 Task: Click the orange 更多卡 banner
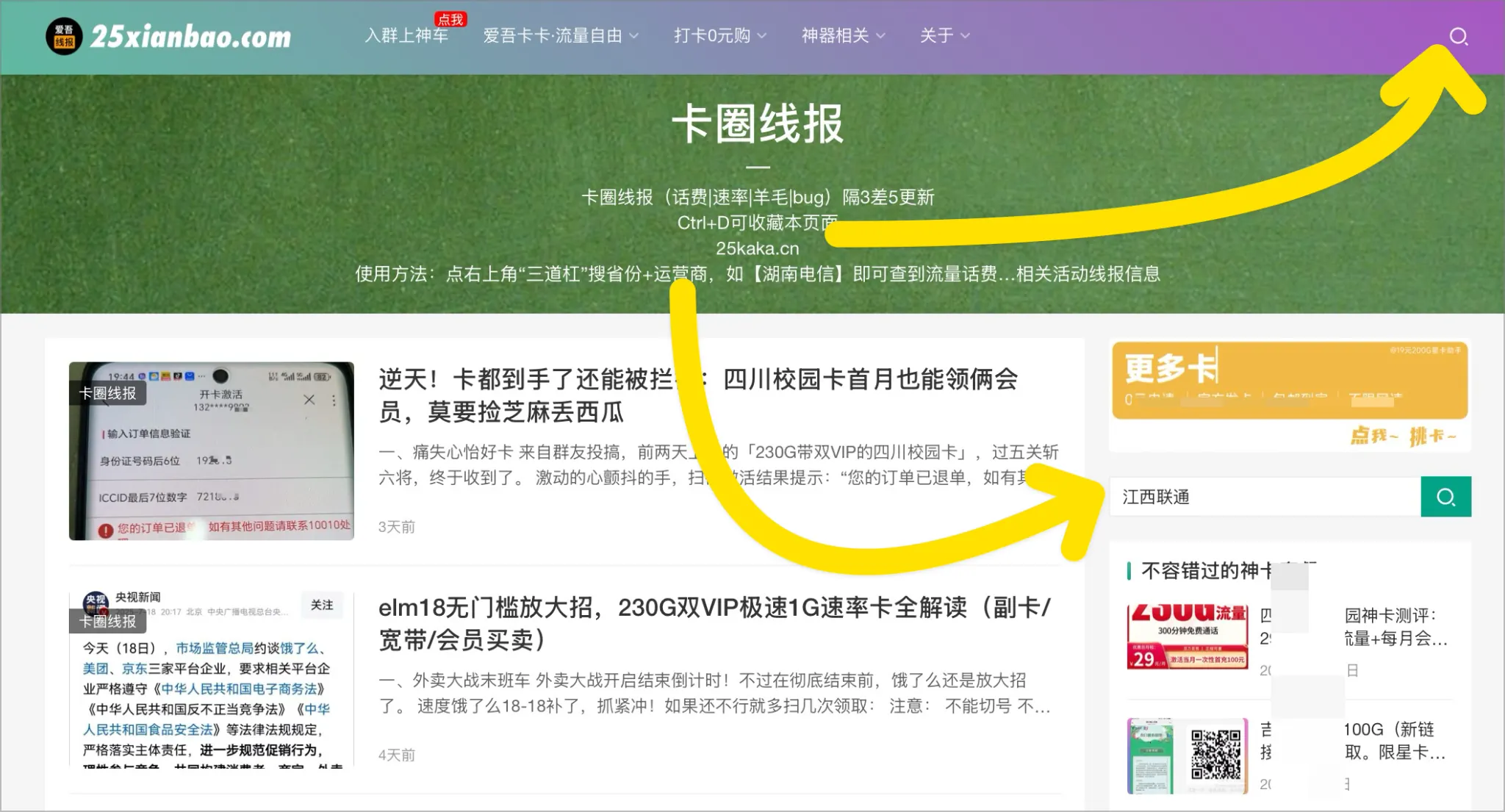(1290, 381)
